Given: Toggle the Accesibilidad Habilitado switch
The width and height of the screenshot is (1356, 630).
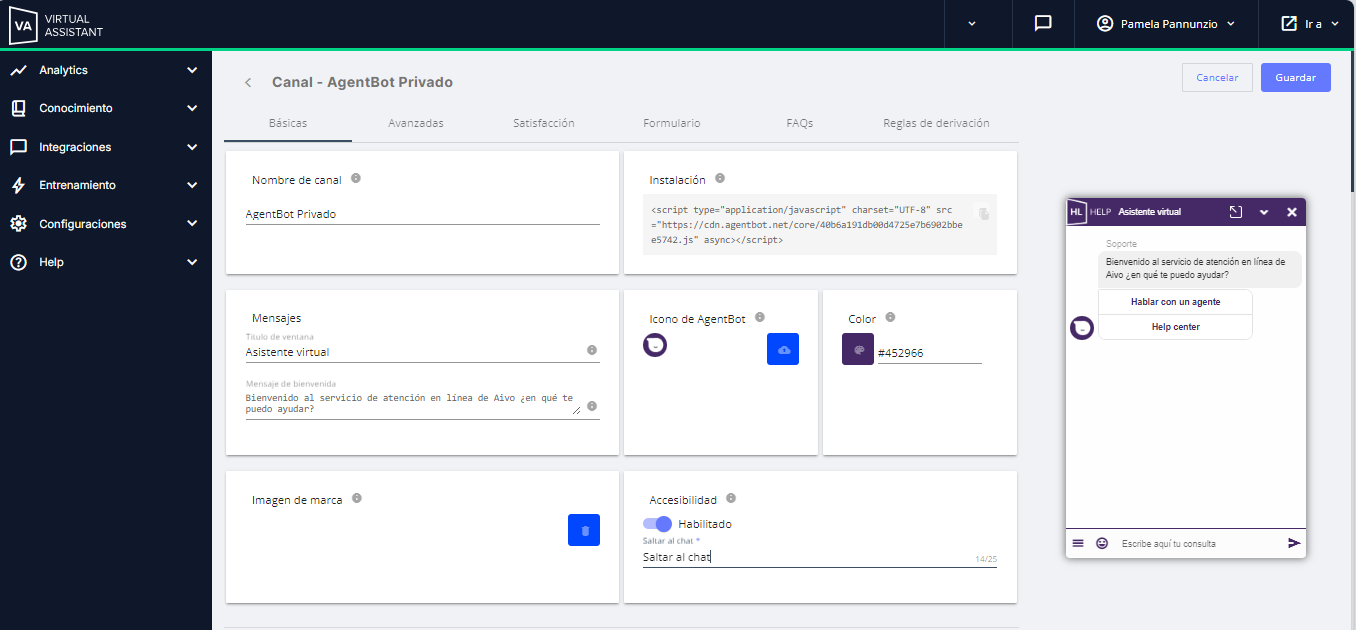Looking at the screenshot, I should point(658,524).
